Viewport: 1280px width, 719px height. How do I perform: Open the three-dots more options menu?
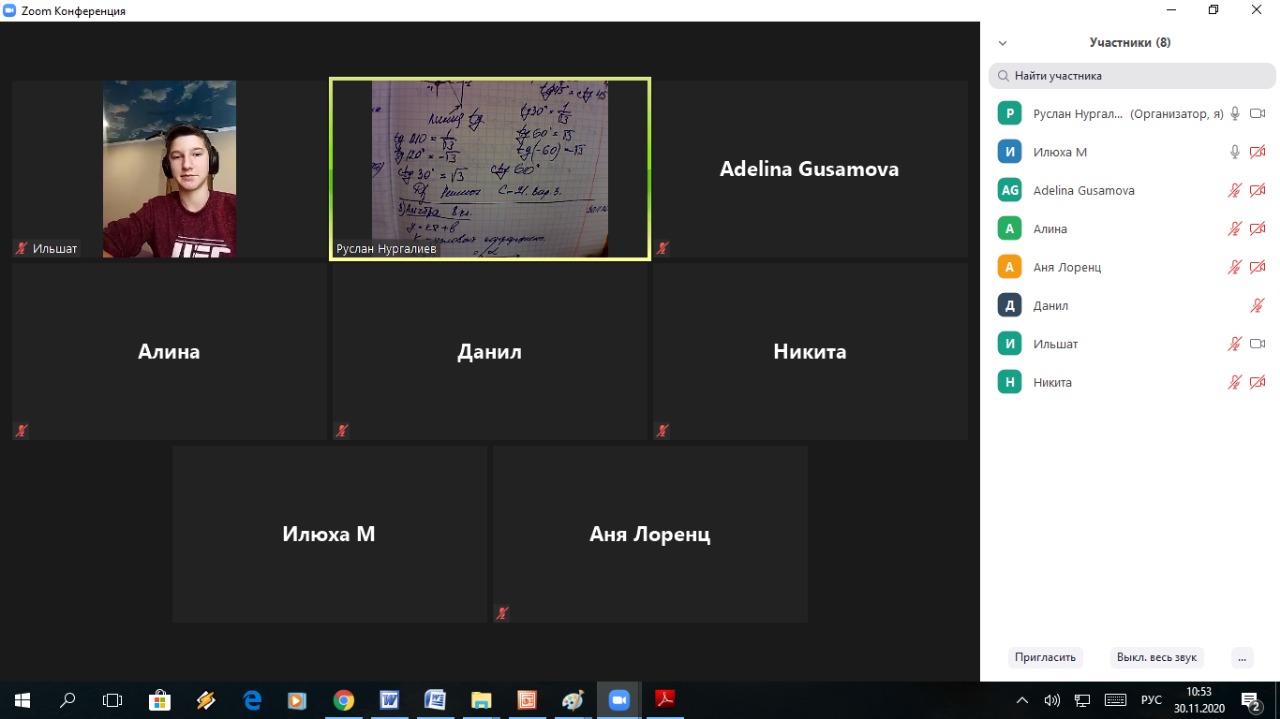(x=1242, y=657)
